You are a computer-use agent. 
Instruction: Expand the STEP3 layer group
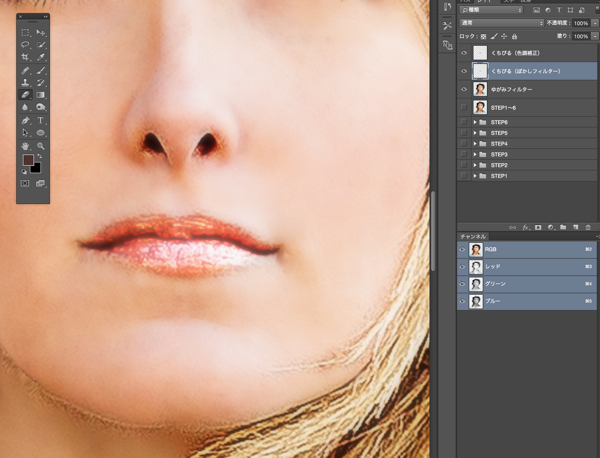click(x=475, y=154)
